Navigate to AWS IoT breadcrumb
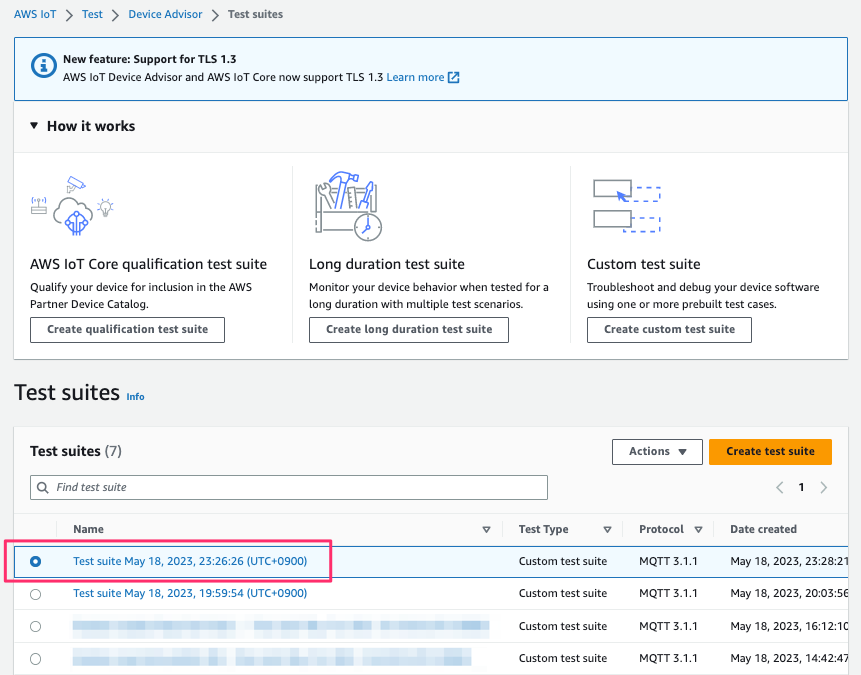 [35, 15]
